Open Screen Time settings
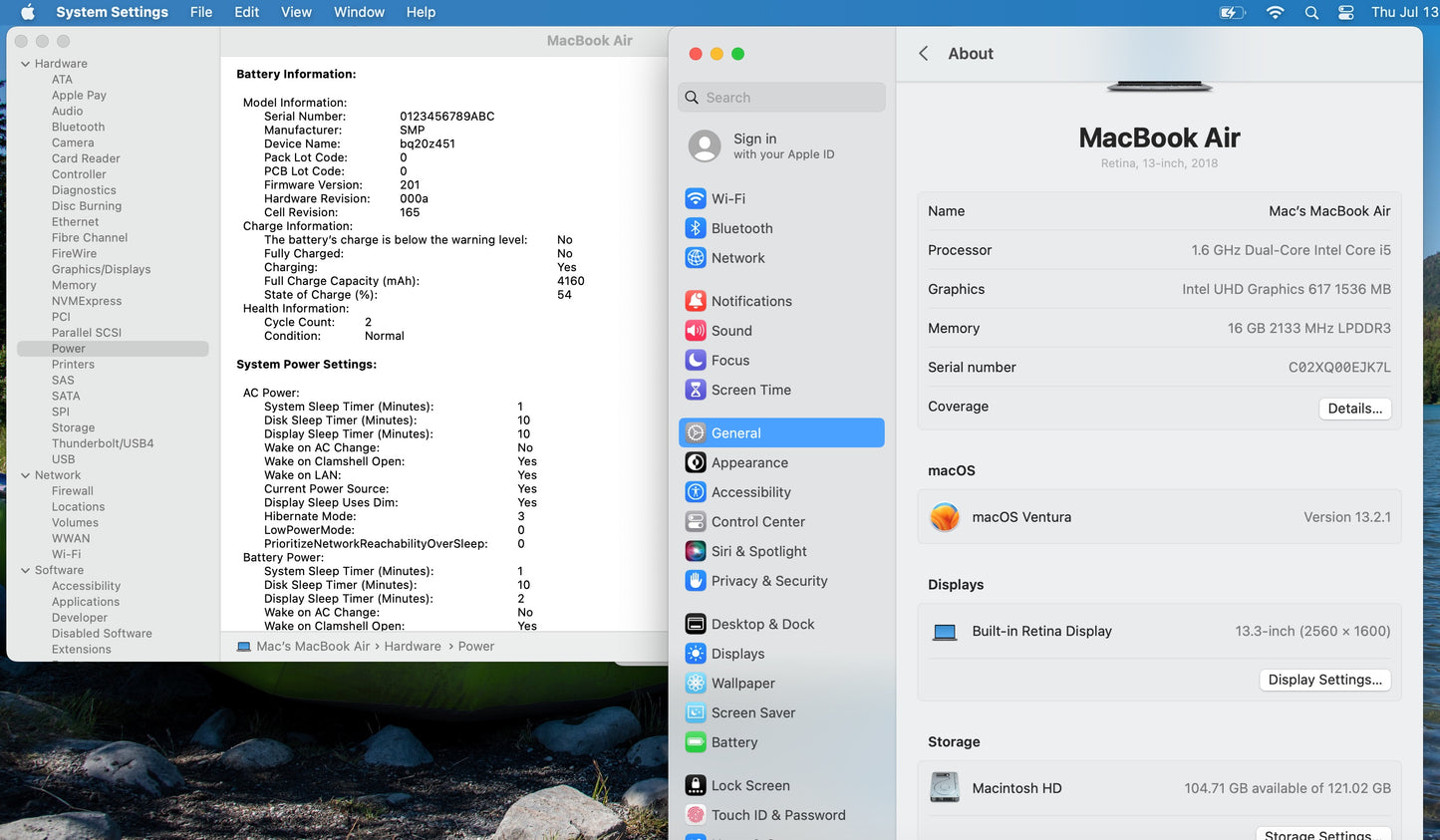Viewport: 1440px width, 840px height. coord(749,390)
